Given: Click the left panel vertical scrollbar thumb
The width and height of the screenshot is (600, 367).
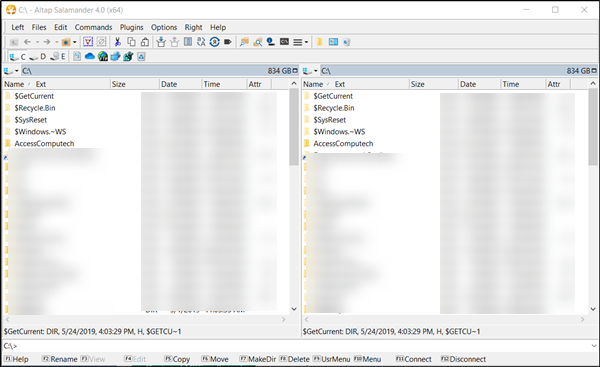Looking at the screenshot, I should (294, 127).
